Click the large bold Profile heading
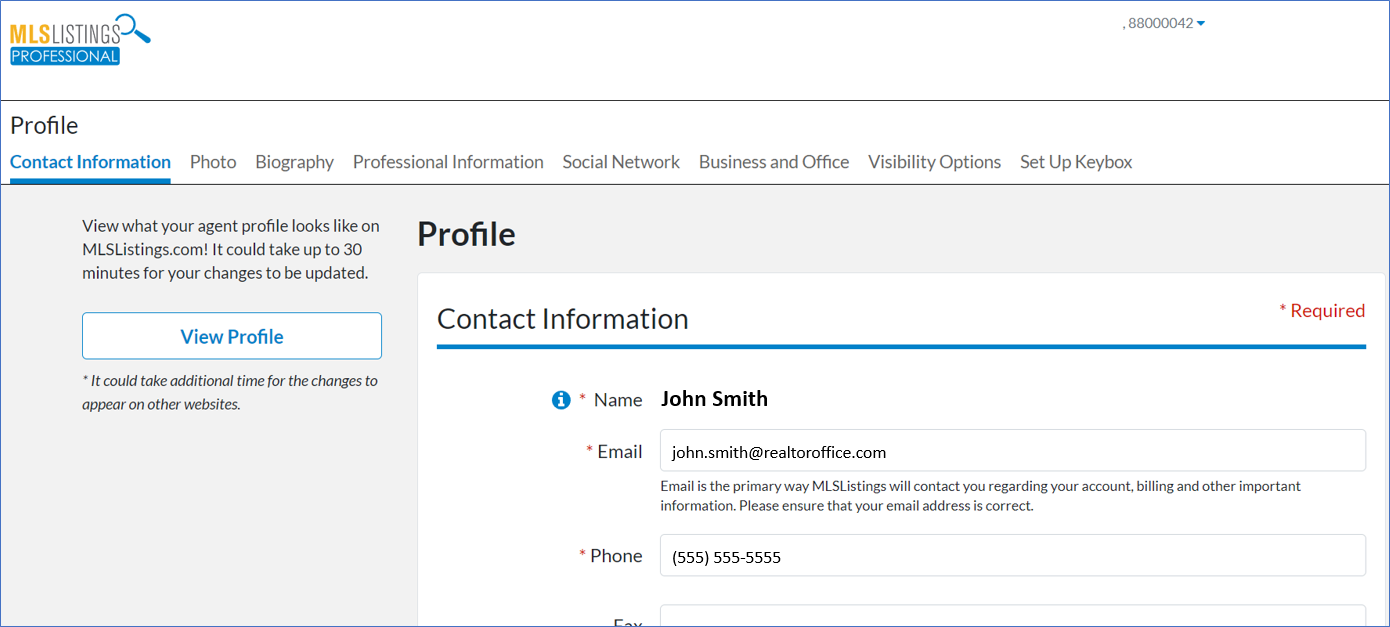The image size is (1390, 627). (x=467, y=234)
